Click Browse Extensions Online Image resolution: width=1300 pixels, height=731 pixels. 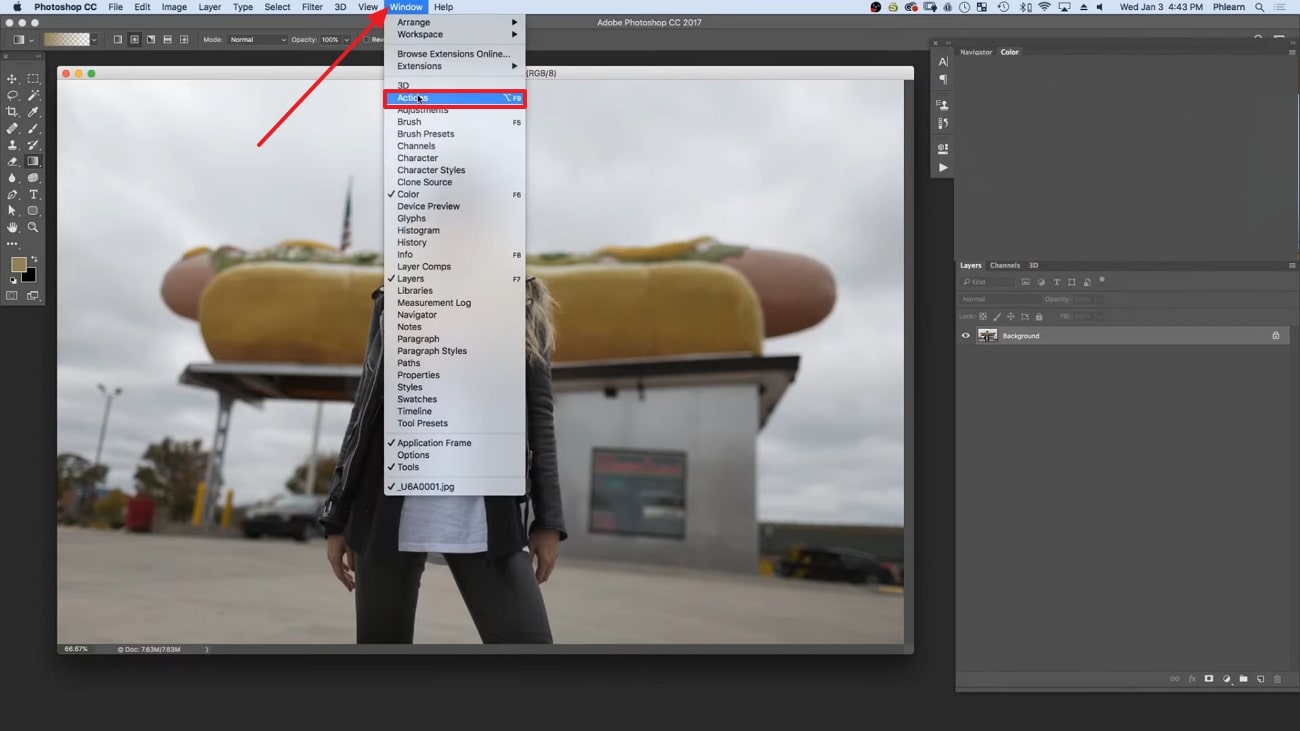(x=455, y=54)
